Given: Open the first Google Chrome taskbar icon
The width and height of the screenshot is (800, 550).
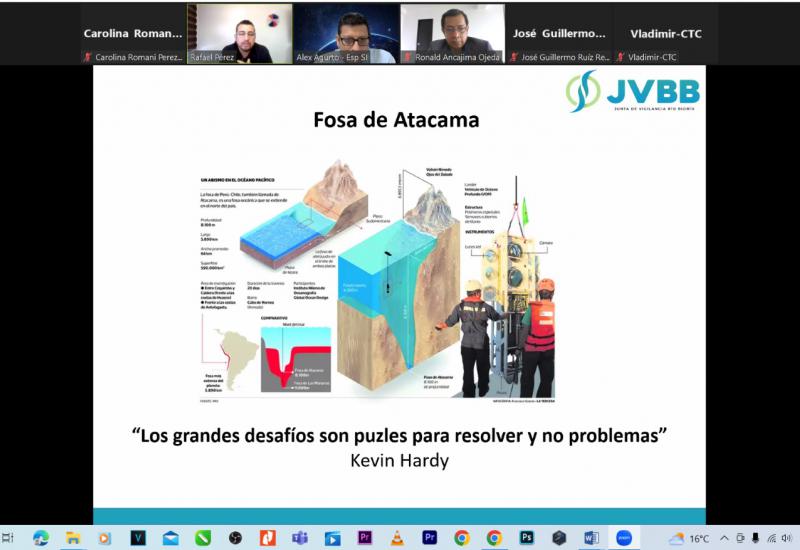Looking at the screenshot, I should coord(461,538).
